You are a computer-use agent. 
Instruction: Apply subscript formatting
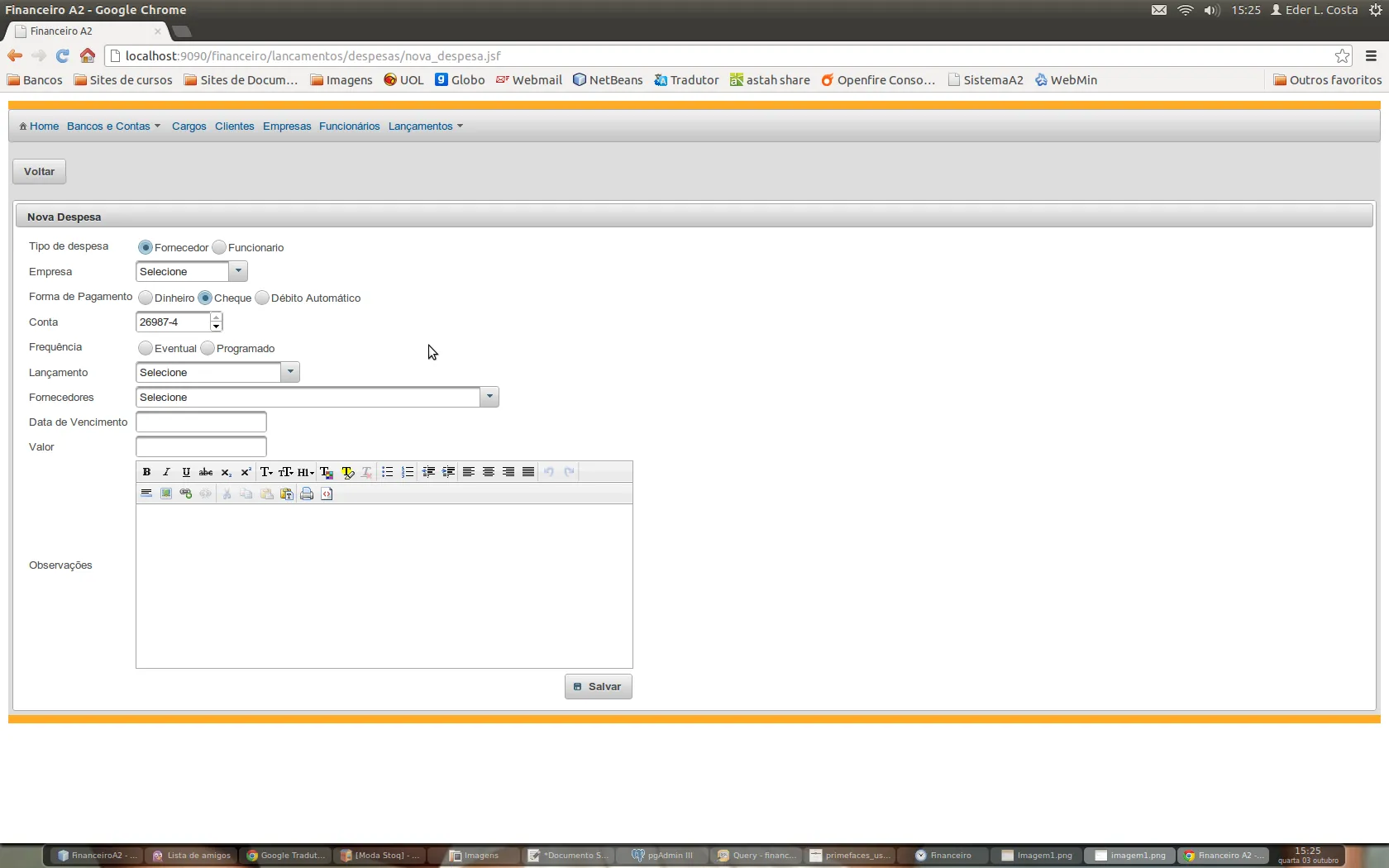(226, 472)
